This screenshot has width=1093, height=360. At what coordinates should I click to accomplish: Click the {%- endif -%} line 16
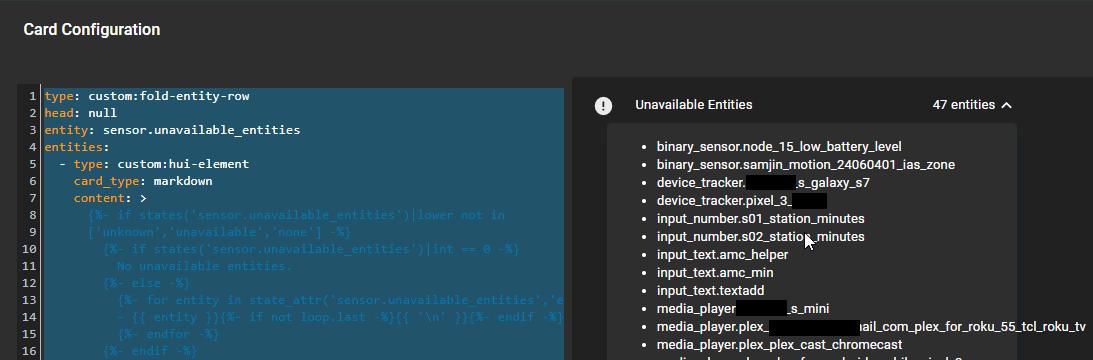[150, 351]
